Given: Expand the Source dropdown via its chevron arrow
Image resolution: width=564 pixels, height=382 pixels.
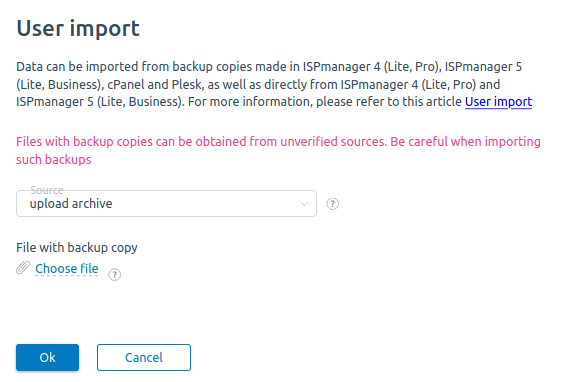Looking at the screenshot, I should [304, 204].
